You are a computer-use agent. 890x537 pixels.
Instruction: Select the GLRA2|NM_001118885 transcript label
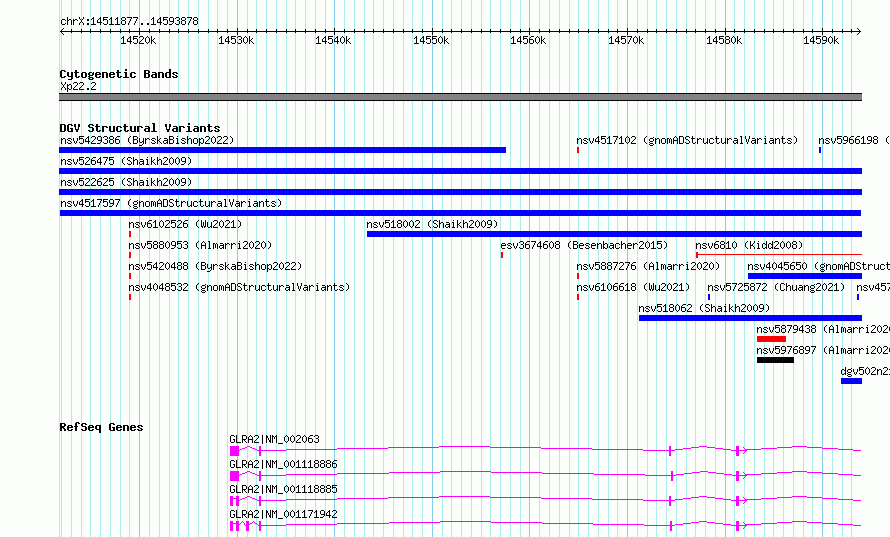[x=283, y=489]
